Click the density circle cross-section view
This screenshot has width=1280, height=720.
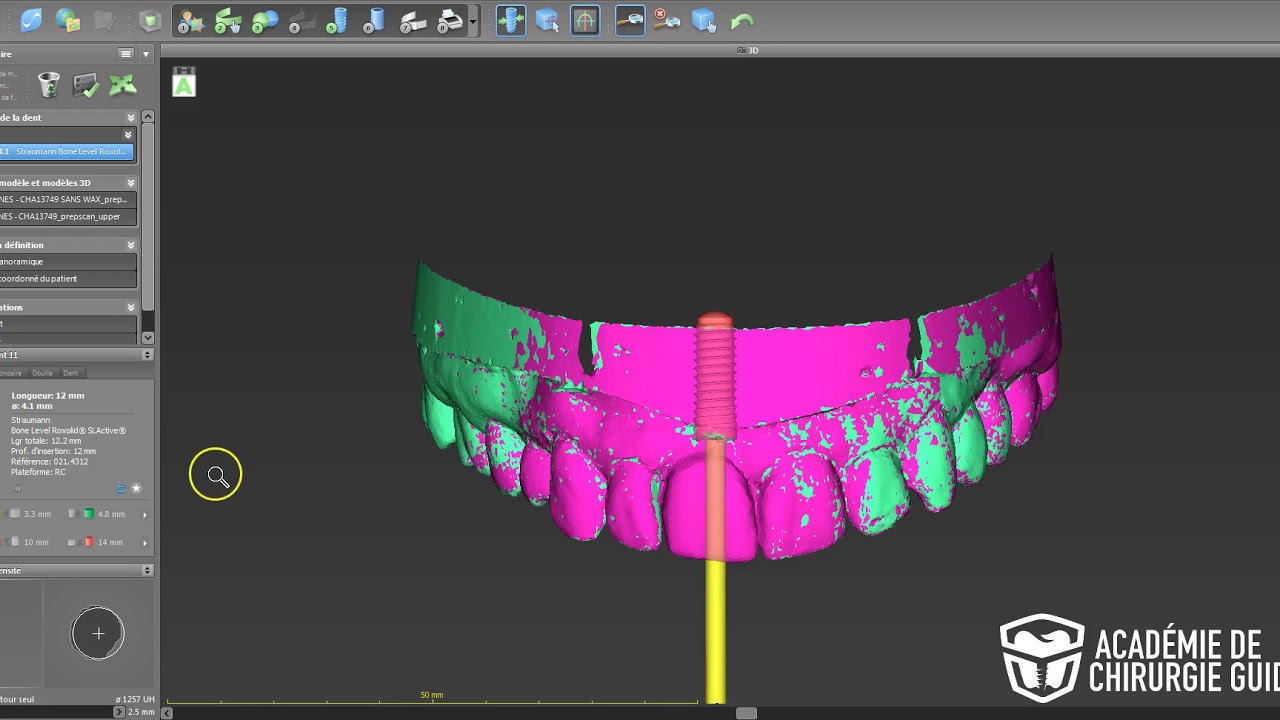(98, 633)
